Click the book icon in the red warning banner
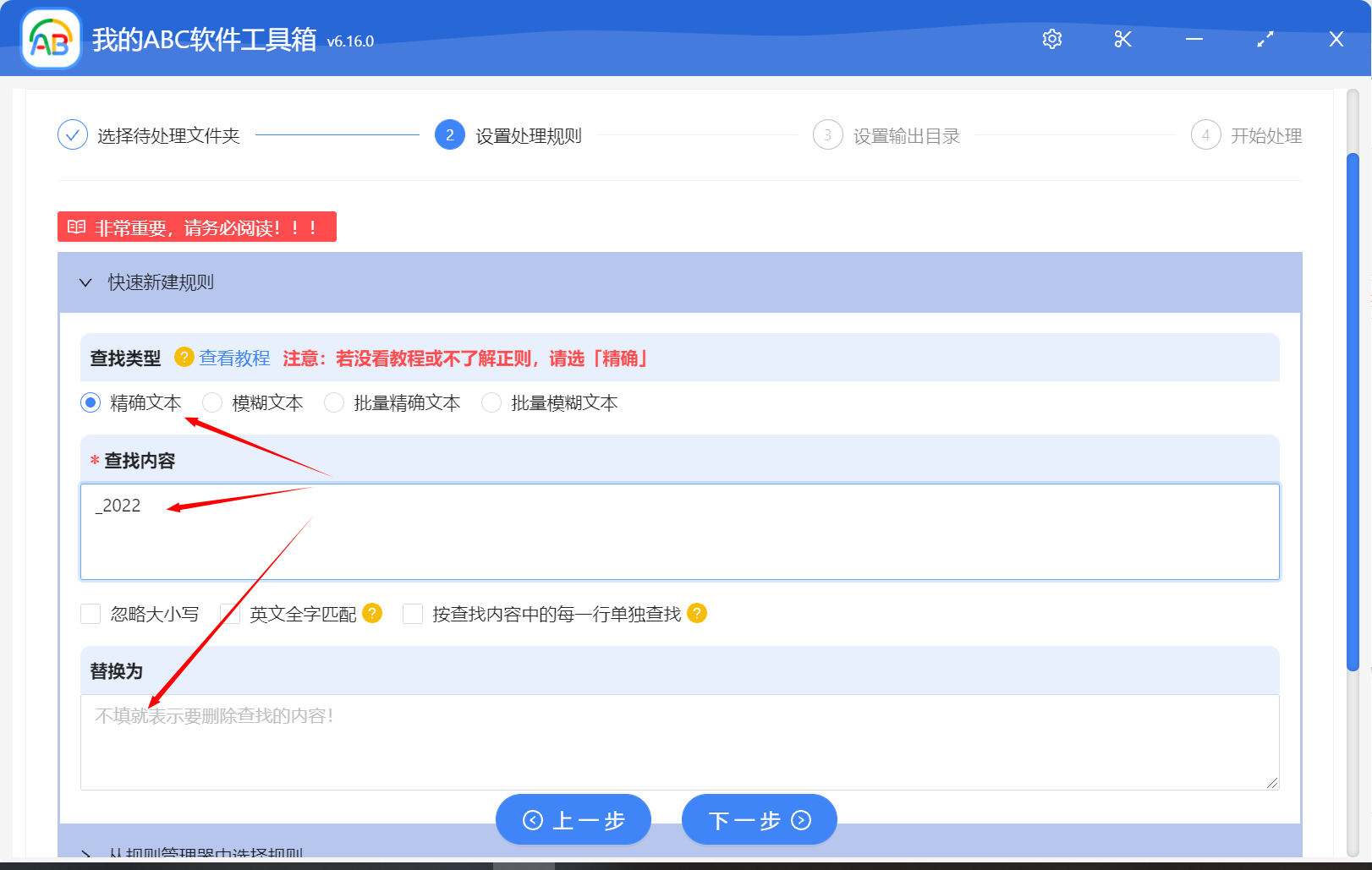Screen dimensions: 1372x870 coord(76,226)
